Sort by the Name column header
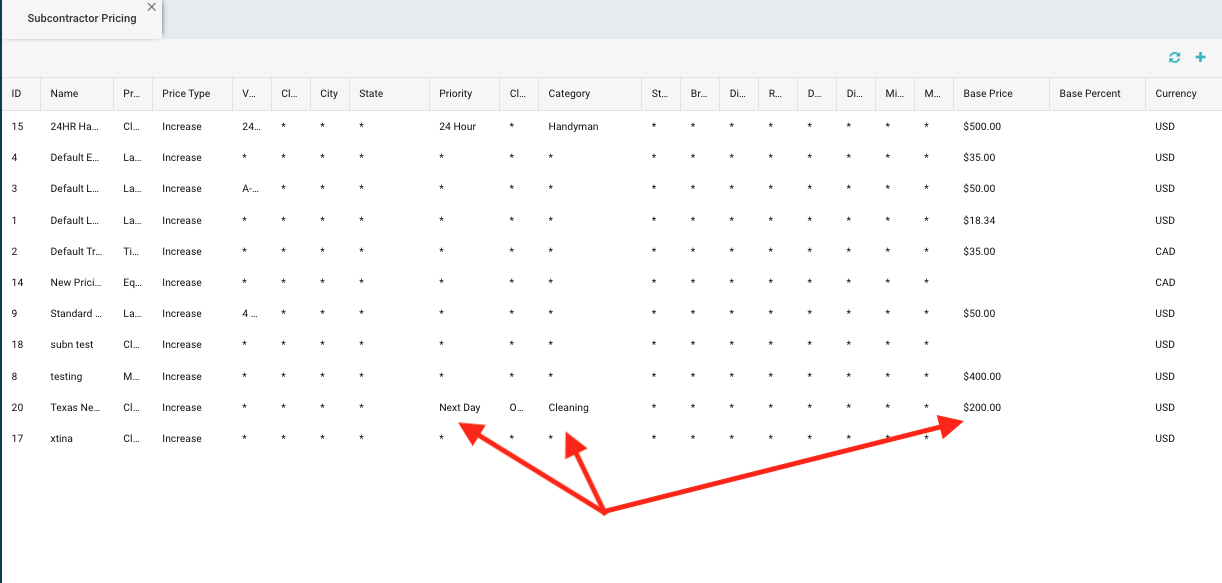The height and width of the screenshot is (583, 1222). 64,94
